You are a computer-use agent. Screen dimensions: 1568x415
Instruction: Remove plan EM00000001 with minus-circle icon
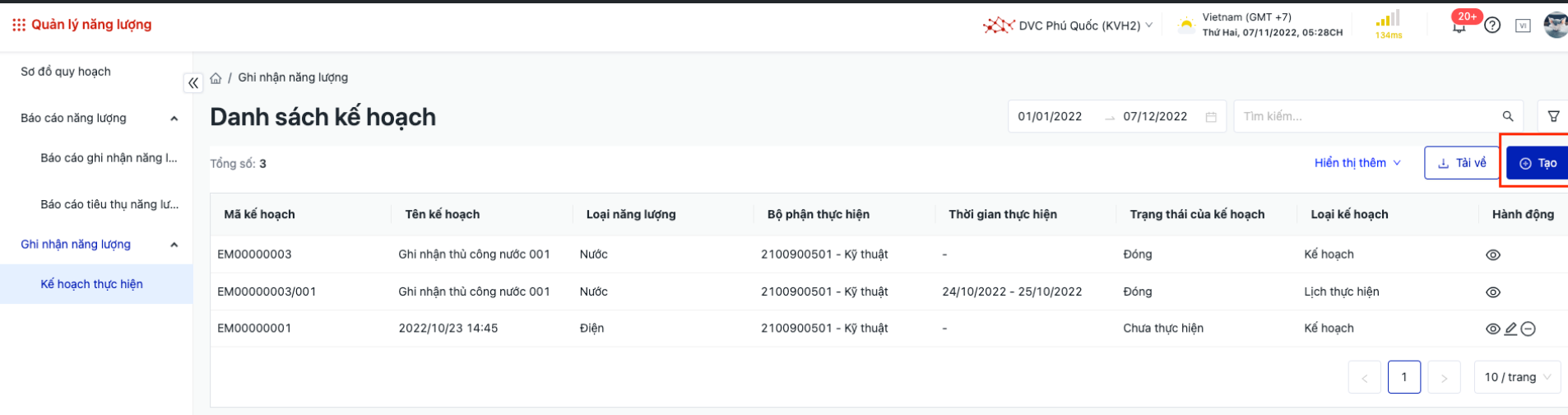pyautogui.click(x=1528, y=329)
